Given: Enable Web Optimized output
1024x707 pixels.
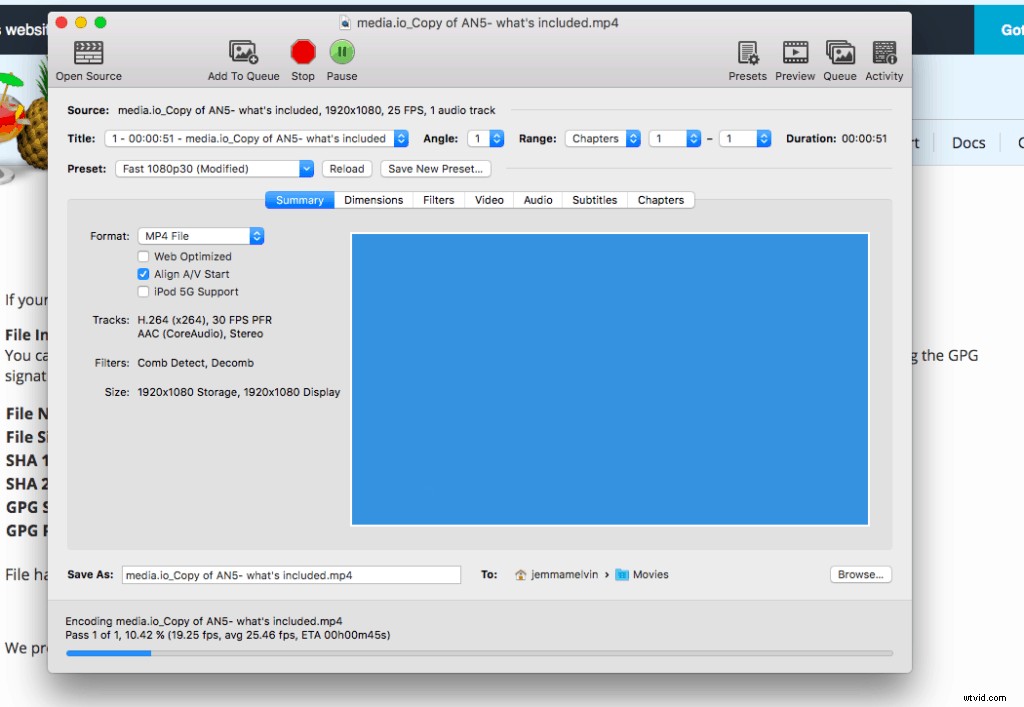Looking at the screenshot, I should 143,256.
